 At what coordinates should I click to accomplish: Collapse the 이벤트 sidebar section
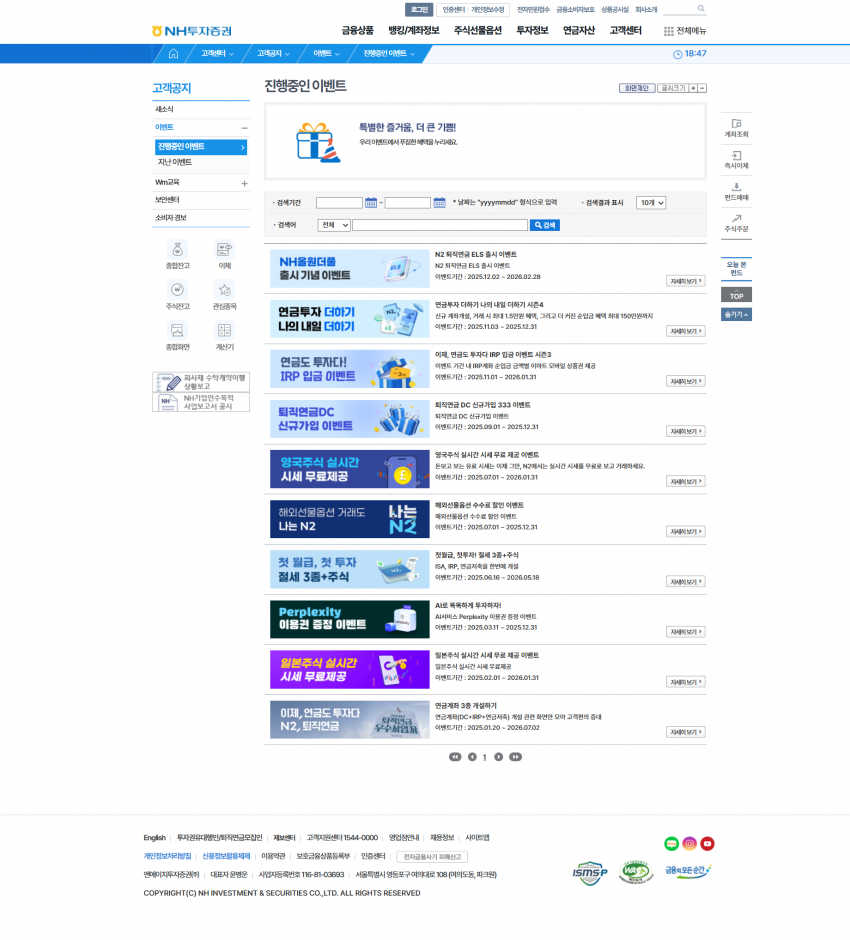pos(244,128)
